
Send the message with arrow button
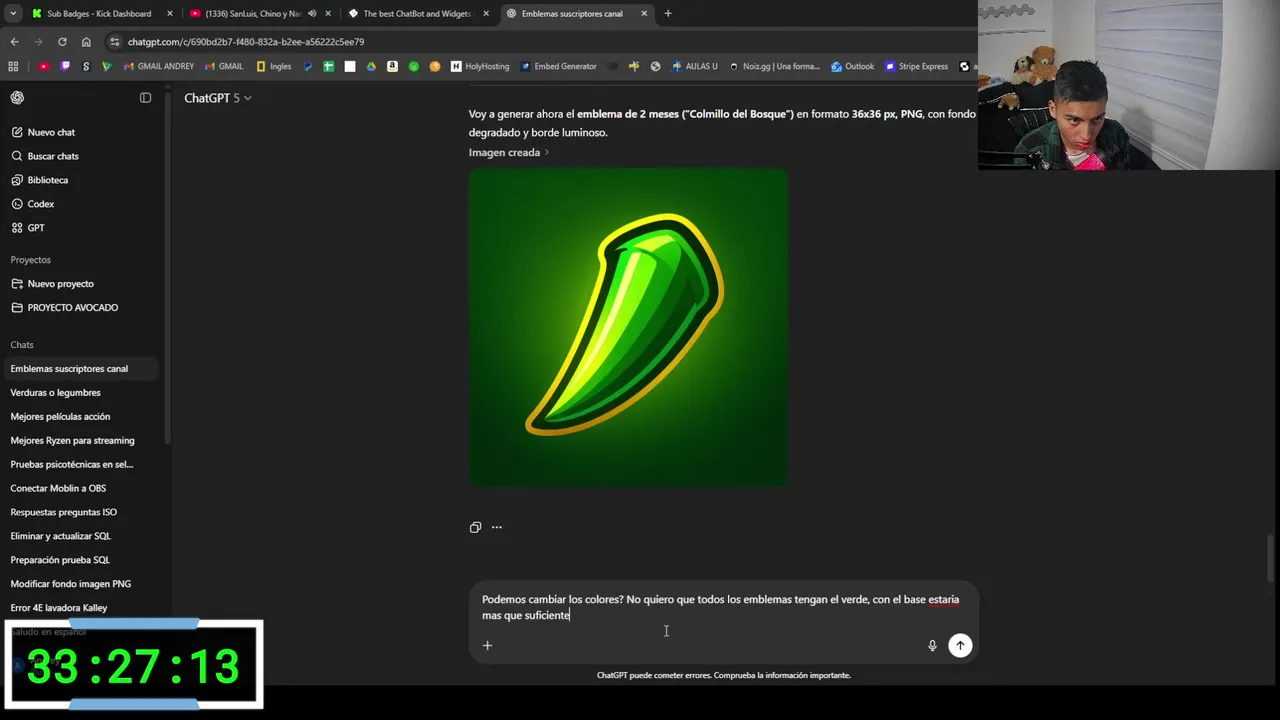960,645
